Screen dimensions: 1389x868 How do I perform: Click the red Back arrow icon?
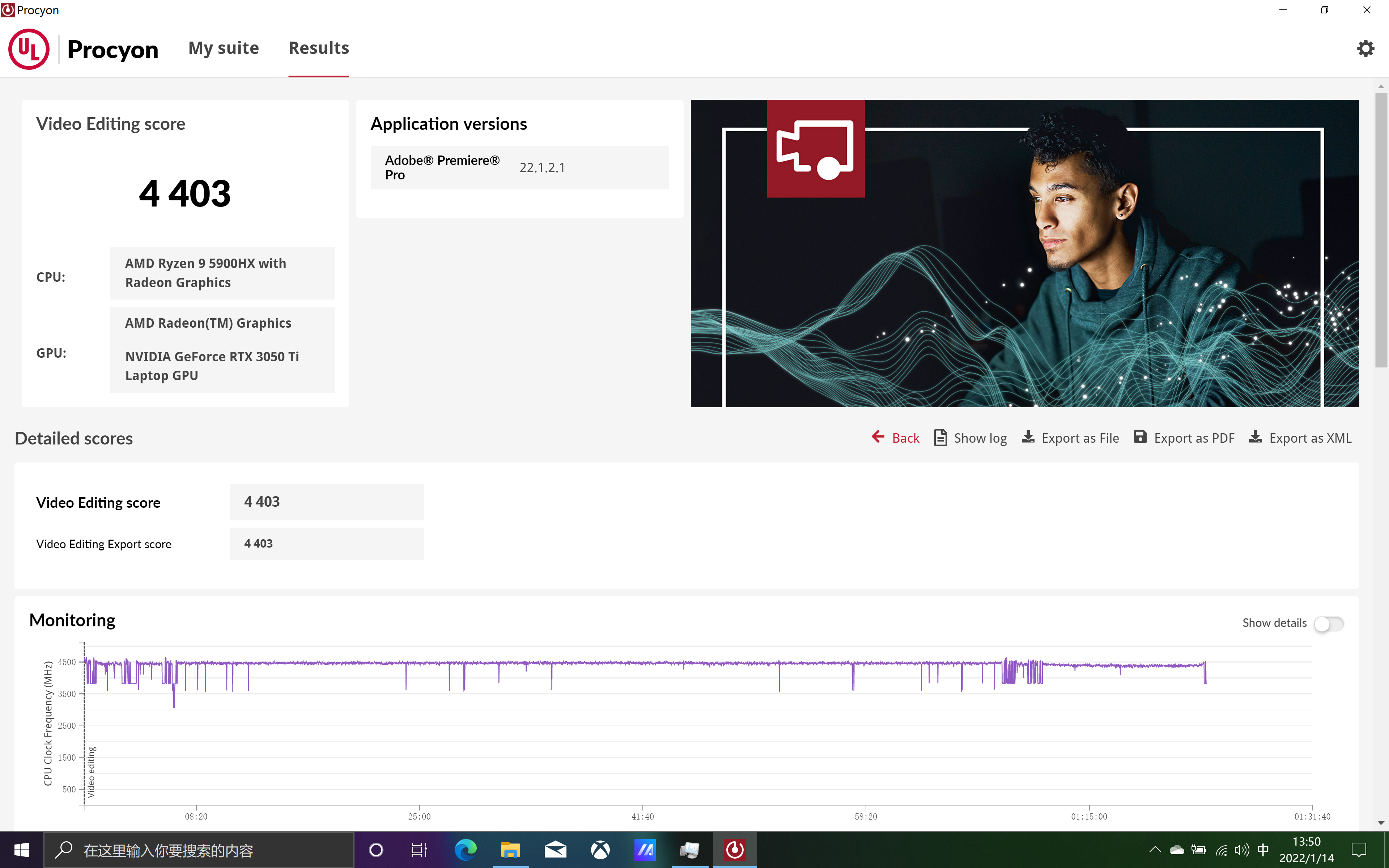point(878,438)
